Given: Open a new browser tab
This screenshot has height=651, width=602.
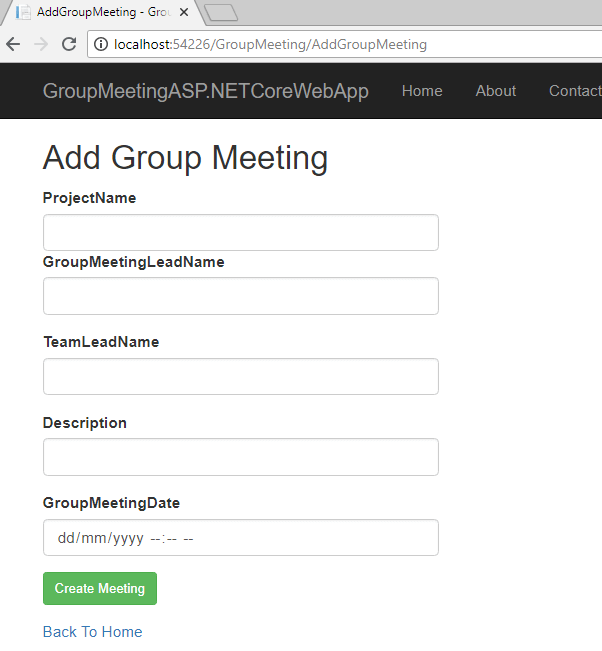Looking at the screenshot, I should (x=220, y=13).
